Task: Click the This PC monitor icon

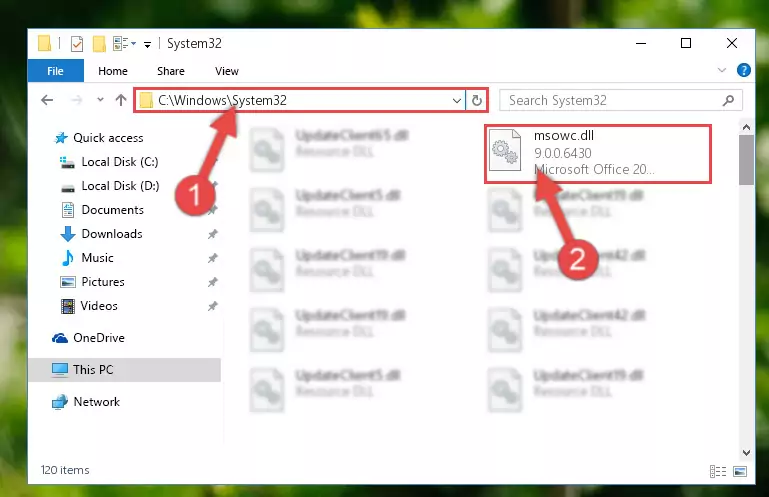Action: (60, 369)
